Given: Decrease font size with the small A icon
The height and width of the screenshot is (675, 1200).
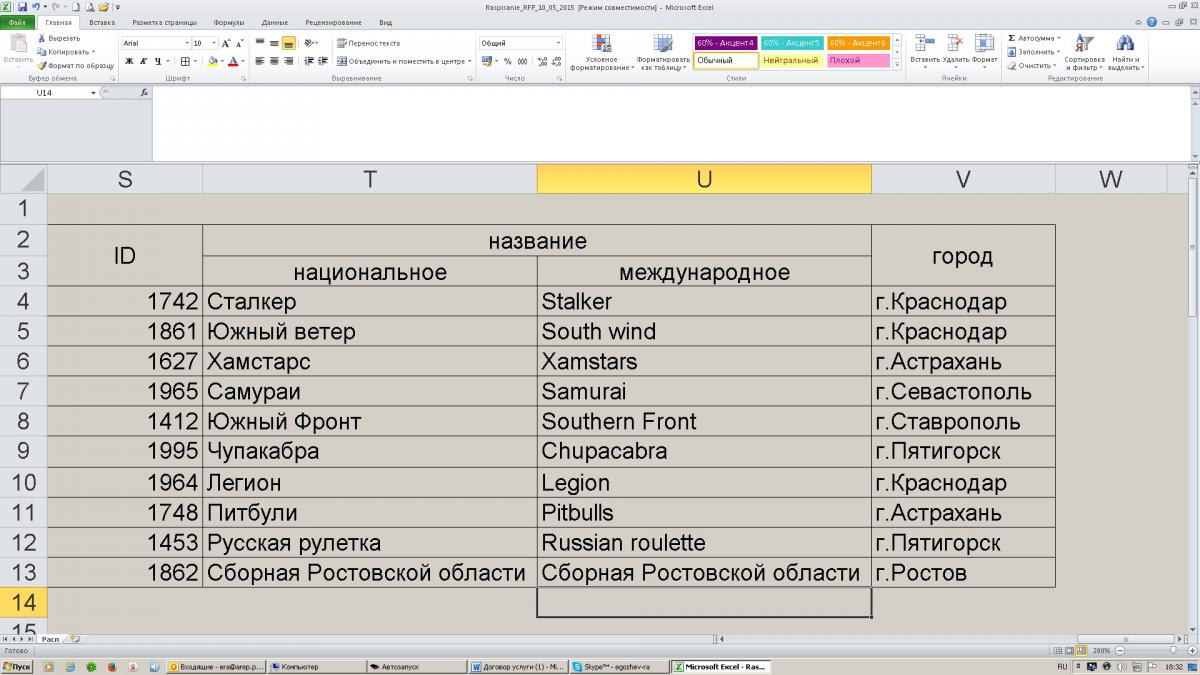Looking at the screenshot, I should point(240,43).
